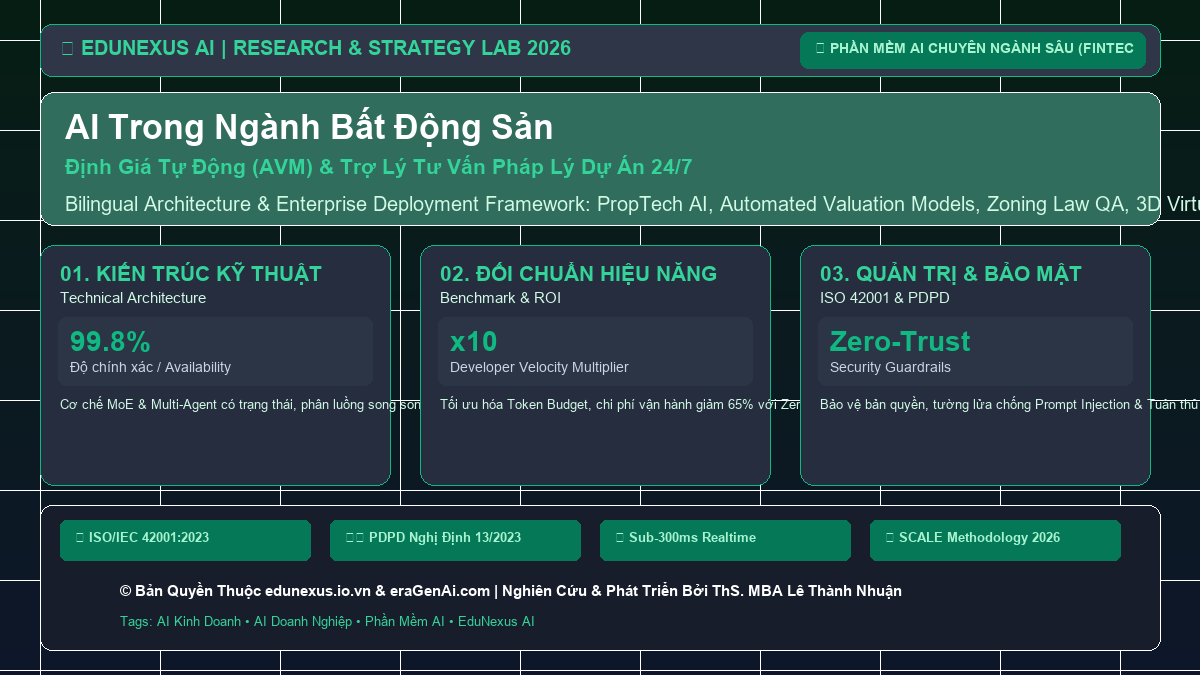Click the Prompt Injection protection description
This screenshot has height=675, width=1200.
click(1009, 404)
